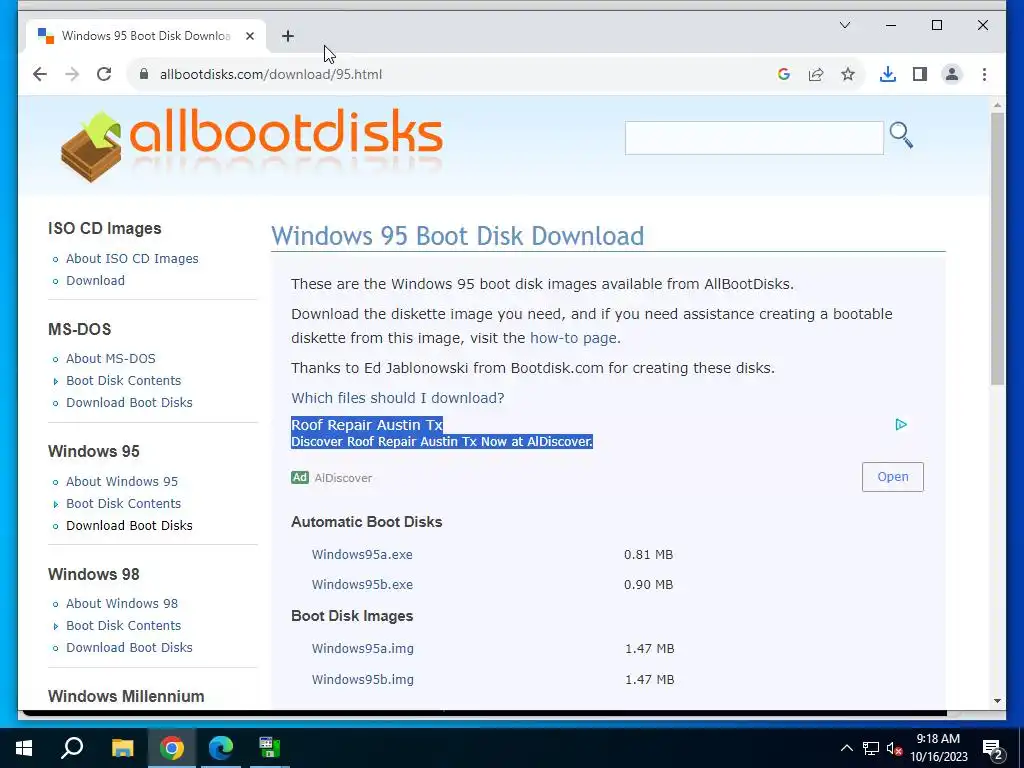Click the 0.90 MB size value

coord(648,584)
